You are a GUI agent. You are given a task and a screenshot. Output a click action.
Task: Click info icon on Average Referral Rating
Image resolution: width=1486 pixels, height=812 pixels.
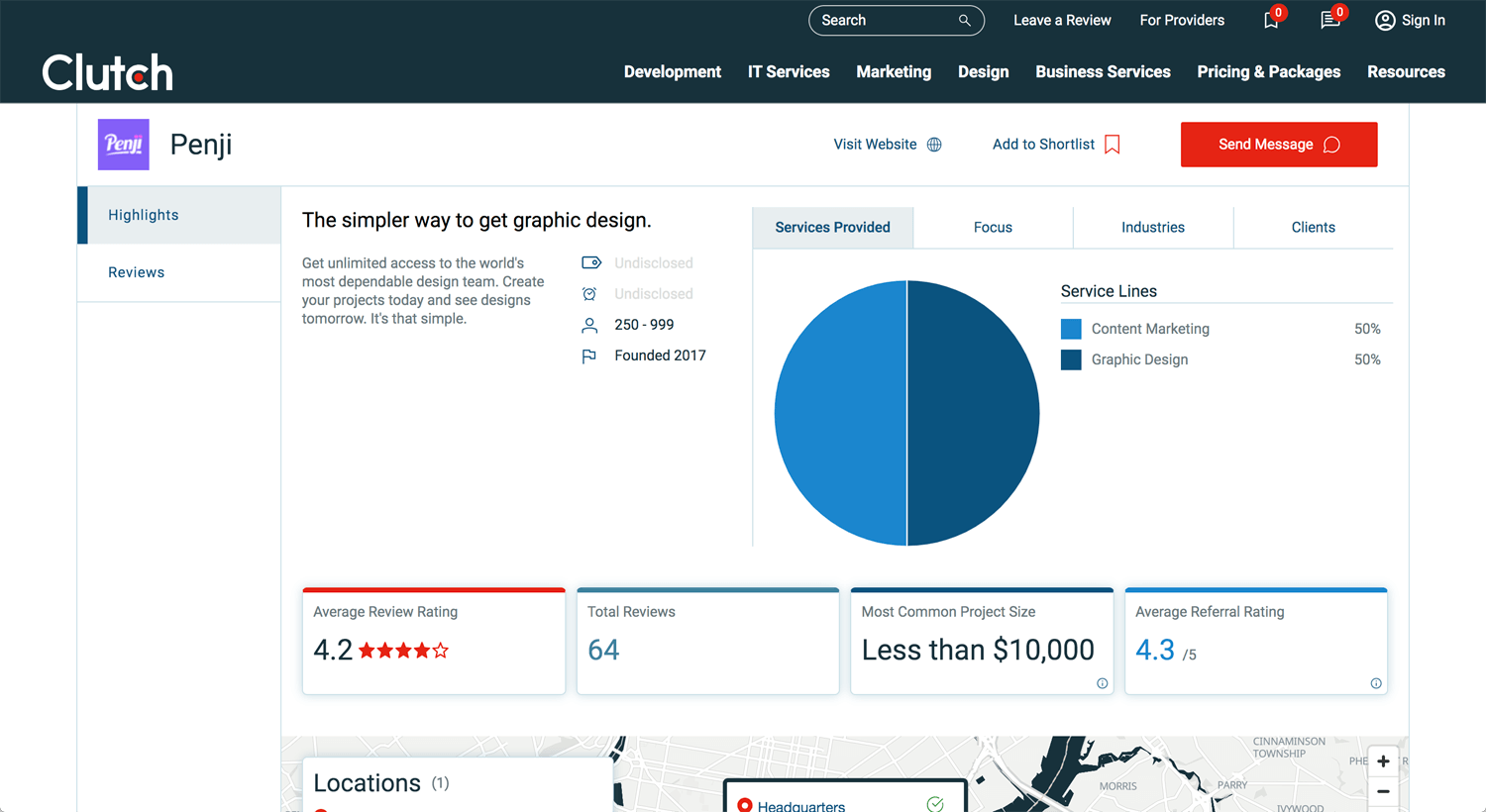tap(1375, 683)
